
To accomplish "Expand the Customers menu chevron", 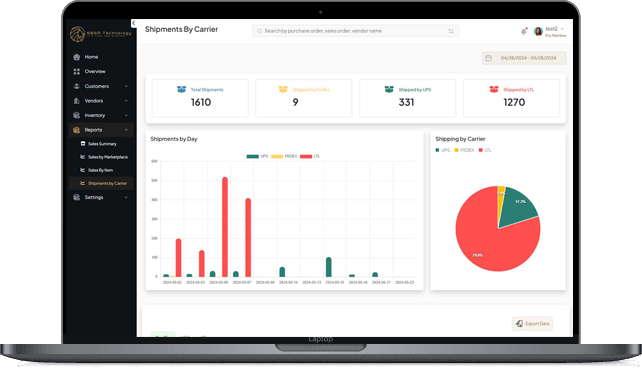I will pos(126,86).
